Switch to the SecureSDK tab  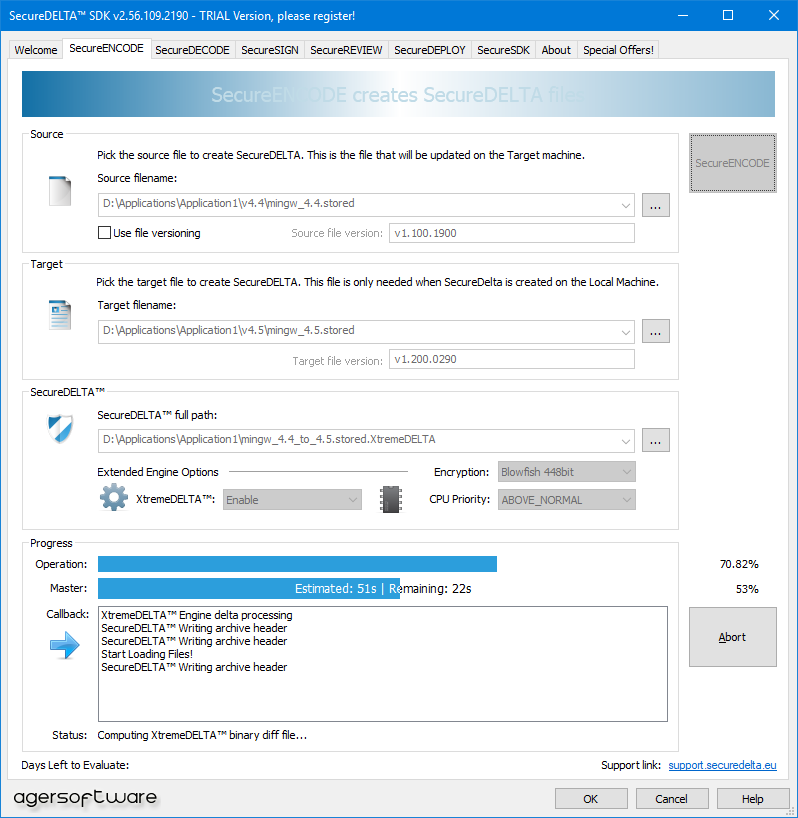503,50
